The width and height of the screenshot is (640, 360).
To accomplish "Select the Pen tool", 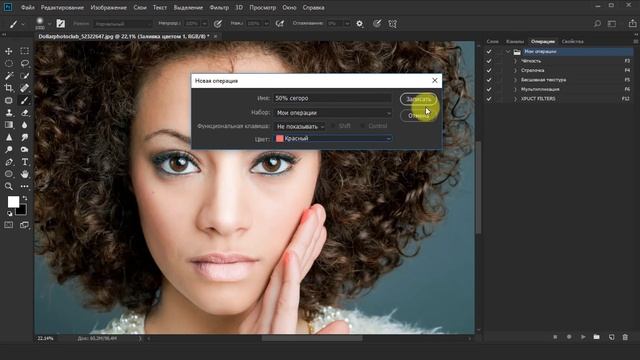I will click(x=9, y=162).
